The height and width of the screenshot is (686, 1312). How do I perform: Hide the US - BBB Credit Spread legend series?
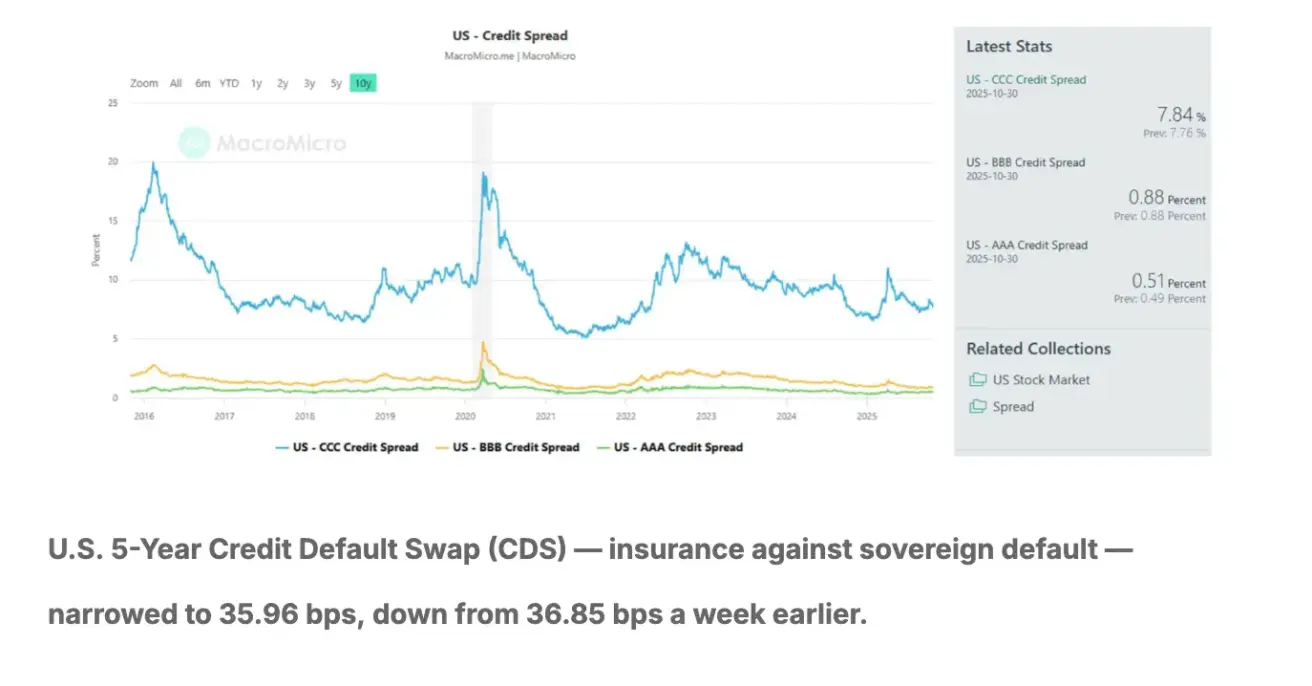click(x=516, y=448)
